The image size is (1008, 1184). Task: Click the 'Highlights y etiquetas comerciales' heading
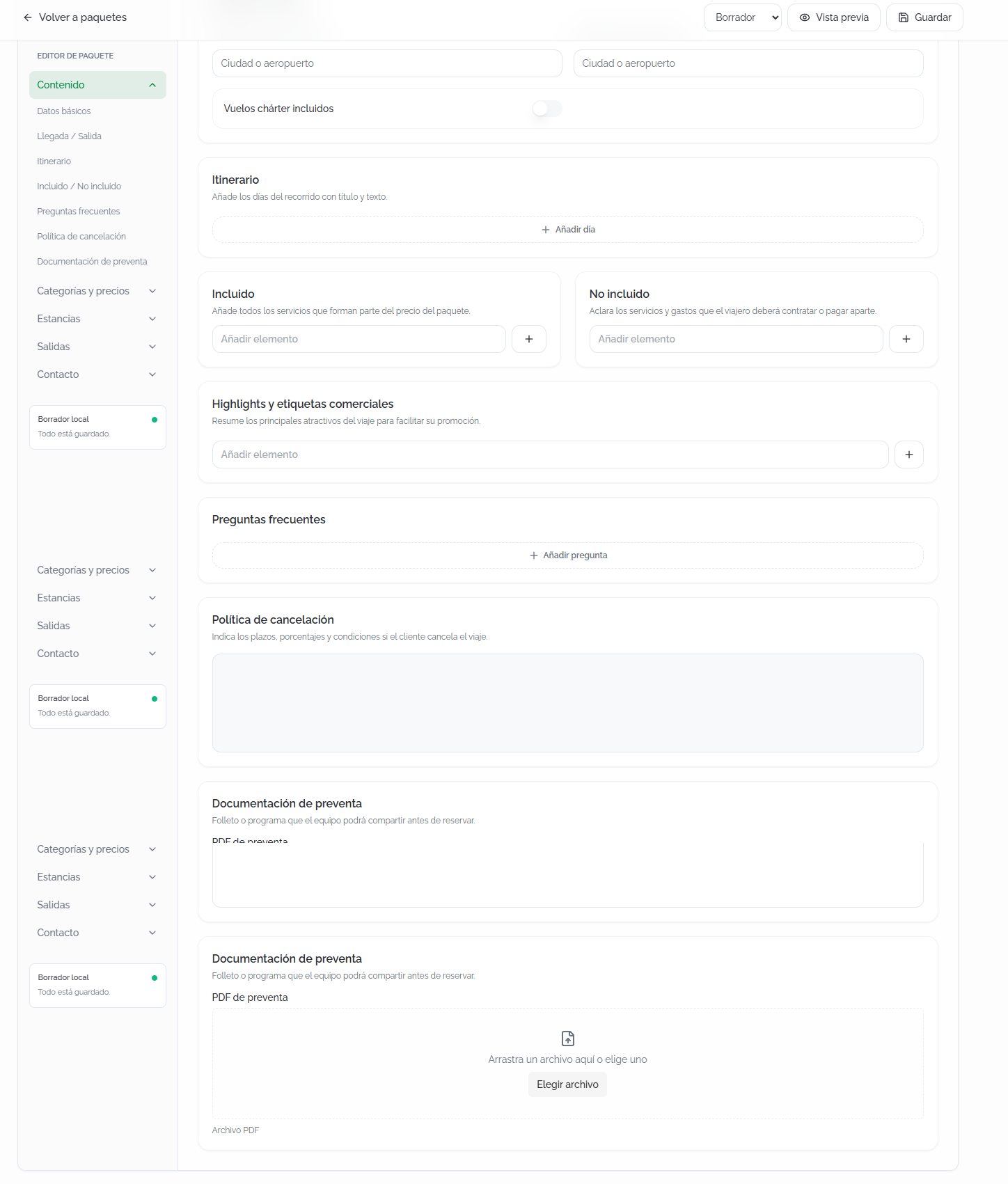coord(303,404)
